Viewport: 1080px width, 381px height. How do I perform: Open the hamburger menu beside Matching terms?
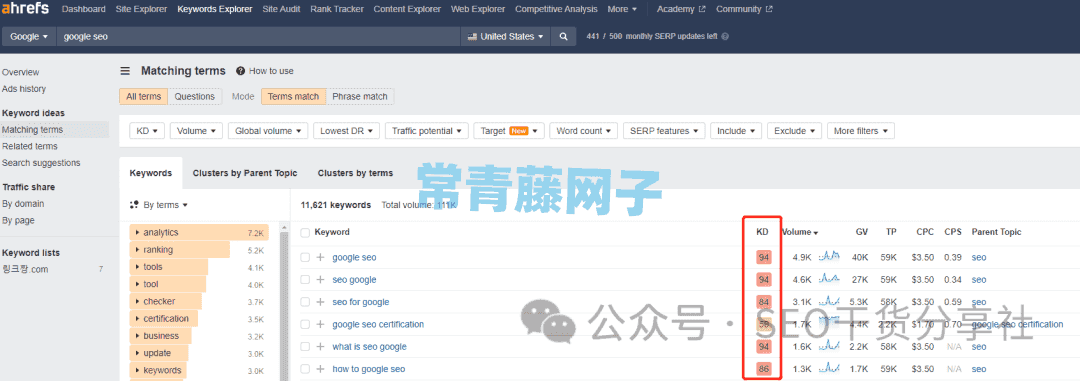pyautogui.click(x=125, y=71)
